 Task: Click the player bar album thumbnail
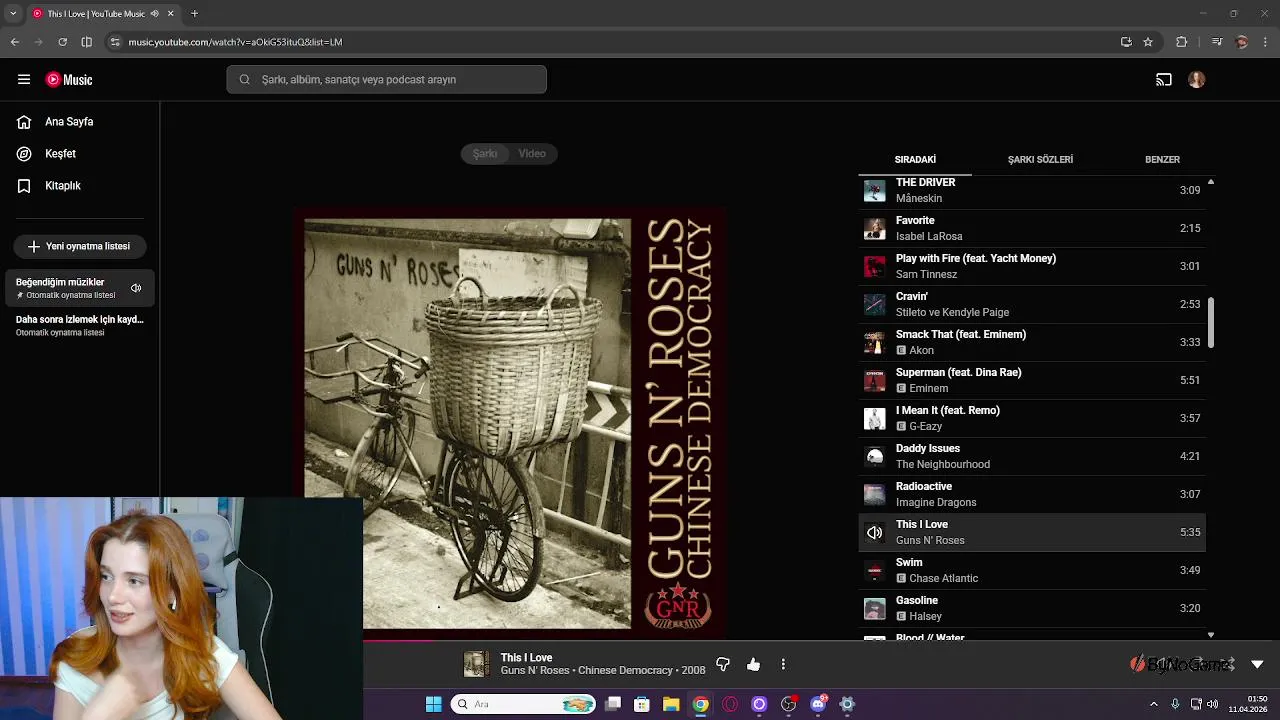coord(476,664)
